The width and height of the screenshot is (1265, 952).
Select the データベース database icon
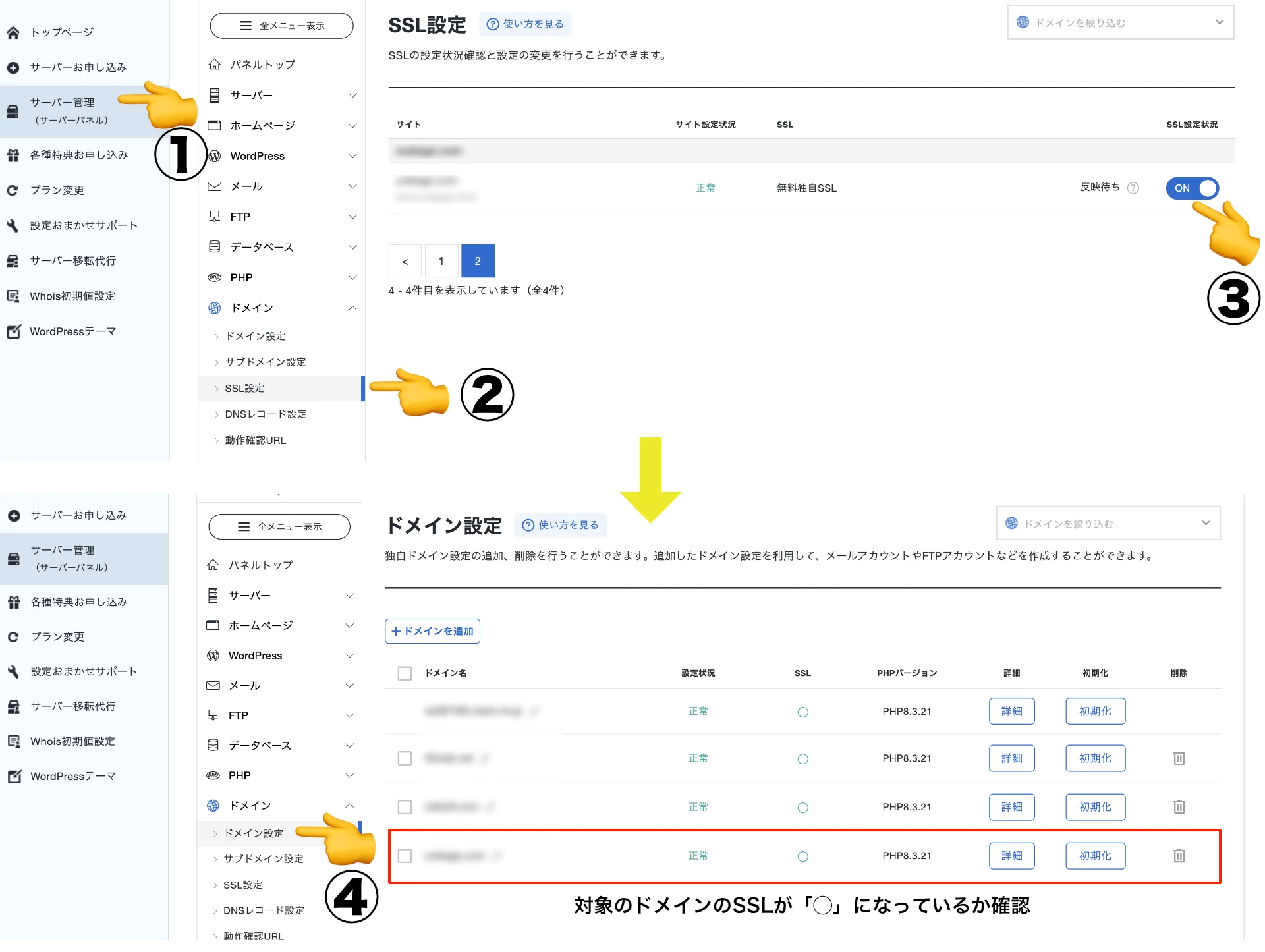213,246
